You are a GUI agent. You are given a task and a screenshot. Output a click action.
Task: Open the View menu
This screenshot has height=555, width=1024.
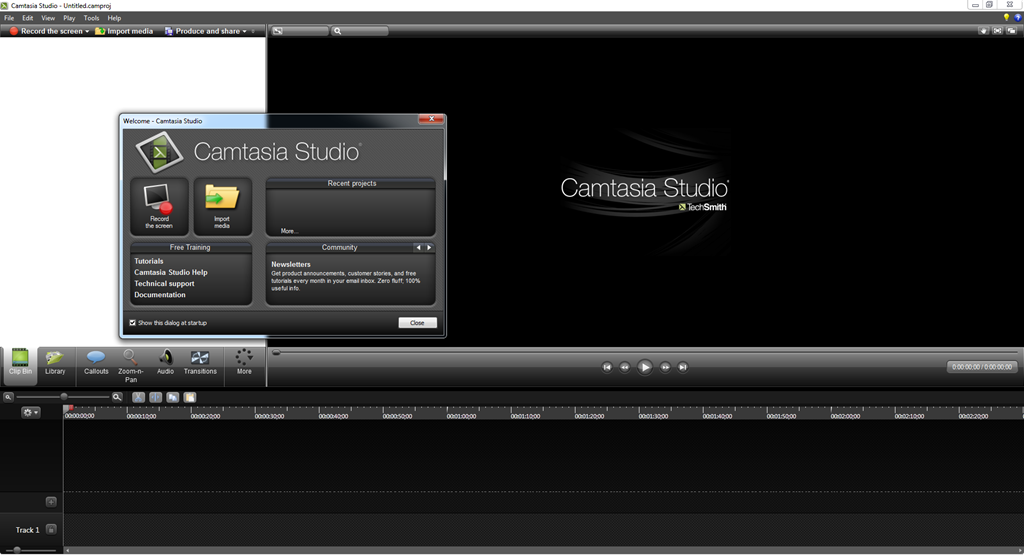click(x=48, y=18)
